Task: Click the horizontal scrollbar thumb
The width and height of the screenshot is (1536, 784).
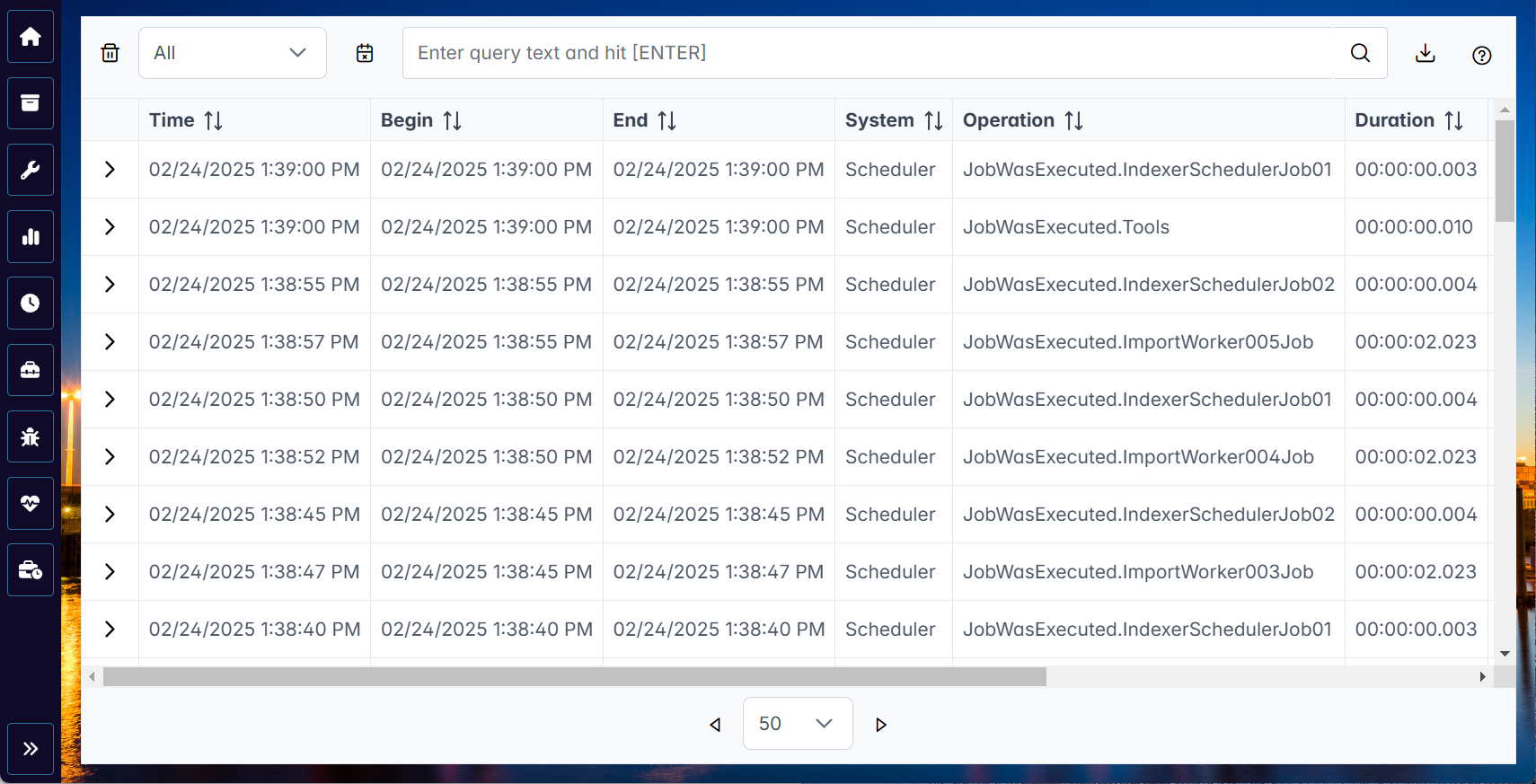Action: coord(575,677)
